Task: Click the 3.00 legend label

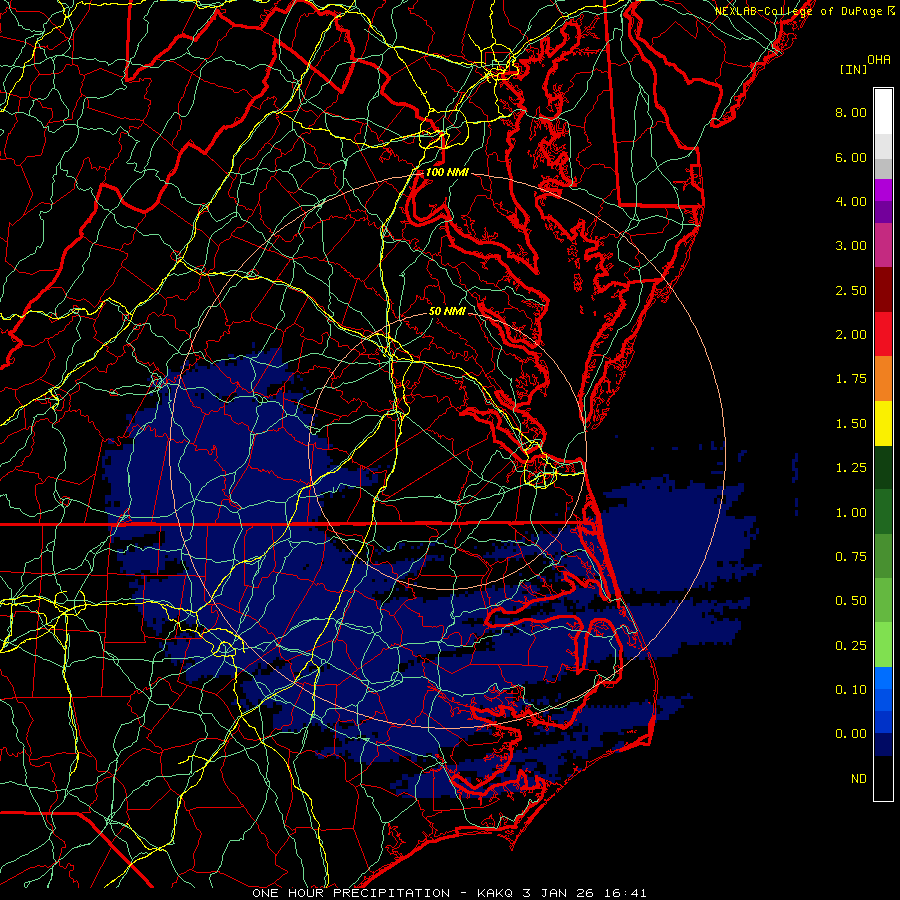Action: coord(851,246)
